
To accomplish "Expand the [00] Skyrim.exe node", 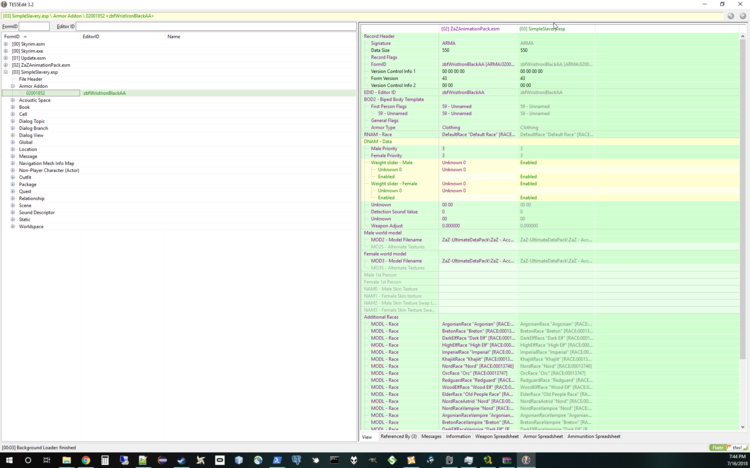I will [6, 51].
